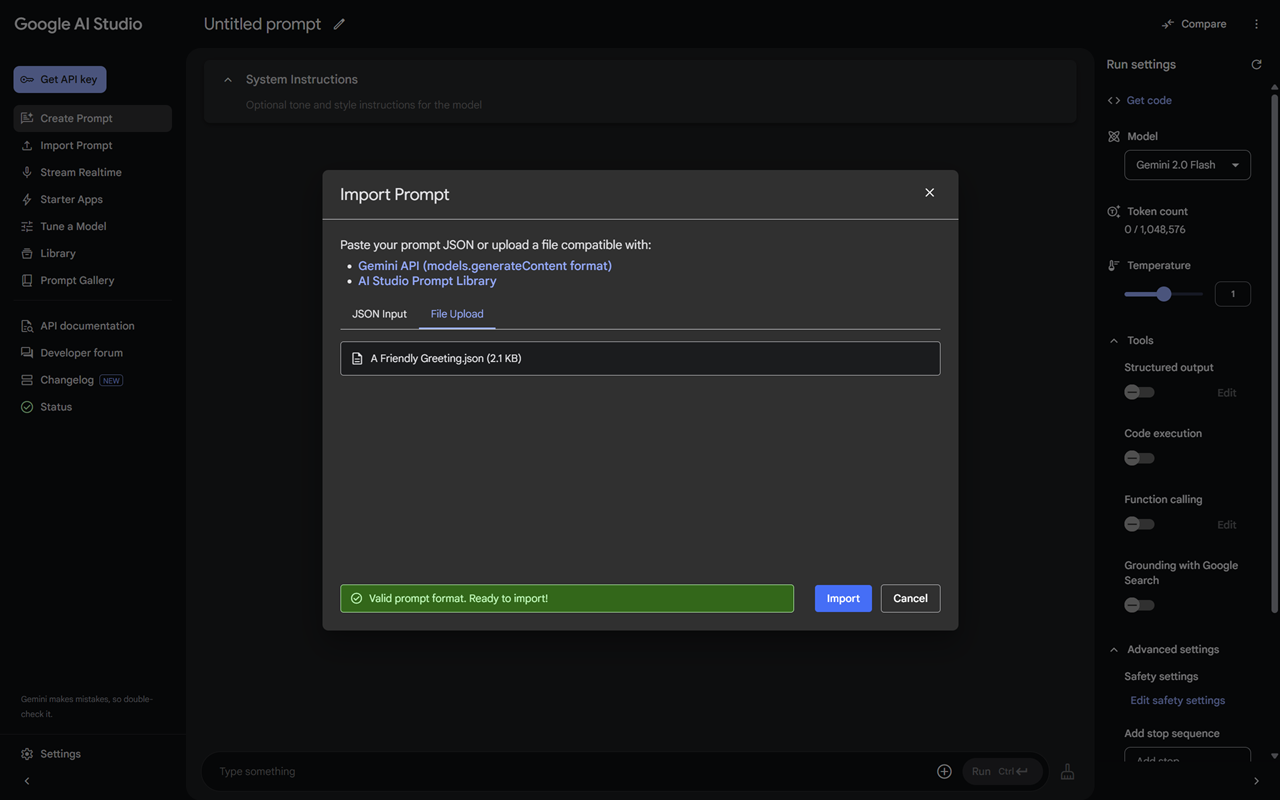Image resolution: width=1280 pixels, height=800 pixels.
Task: Toggle the Structured output switch
Action: pyautogui.click(x=1139, y=392)
